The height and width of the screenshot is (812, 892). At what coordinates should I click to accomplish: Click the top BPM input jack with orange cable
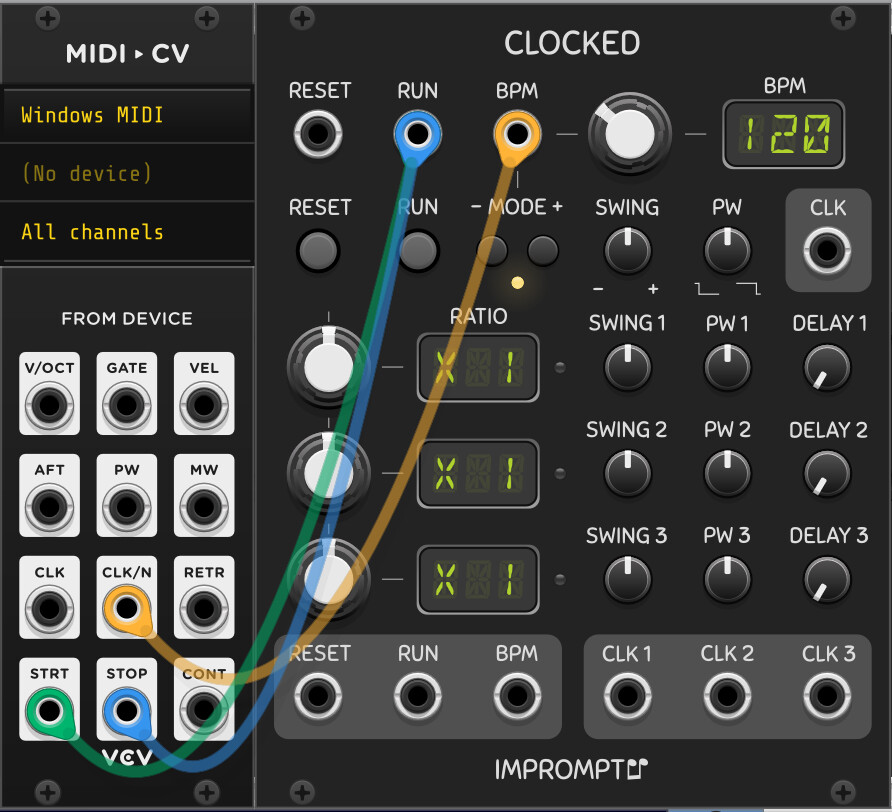click(517, 134)
